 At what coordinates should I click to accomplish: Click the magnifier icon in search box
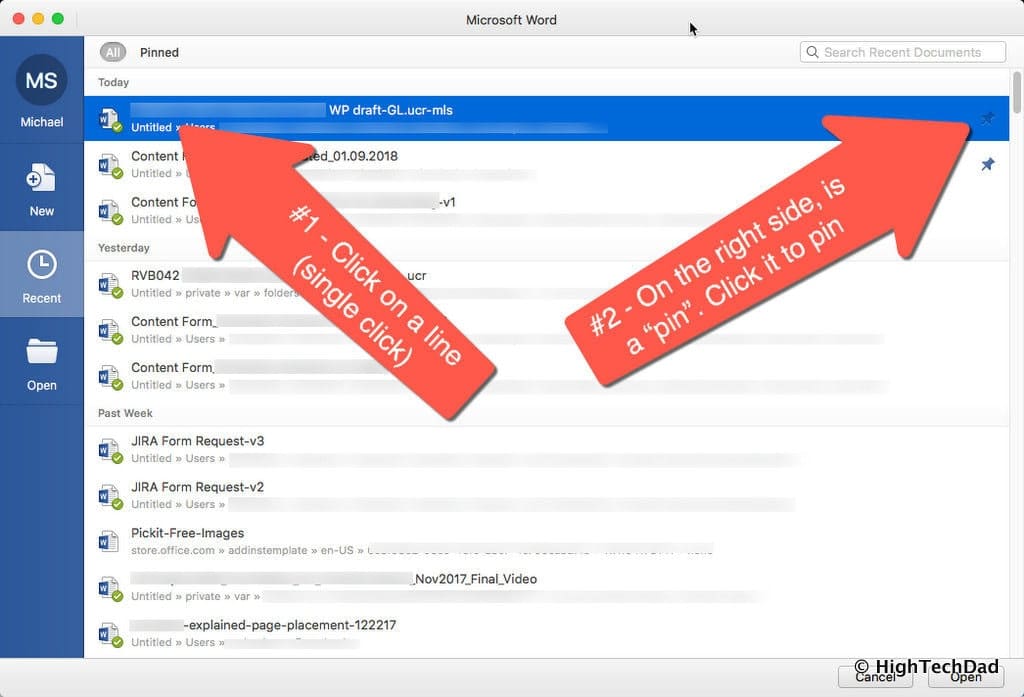(x=812, y=52)
